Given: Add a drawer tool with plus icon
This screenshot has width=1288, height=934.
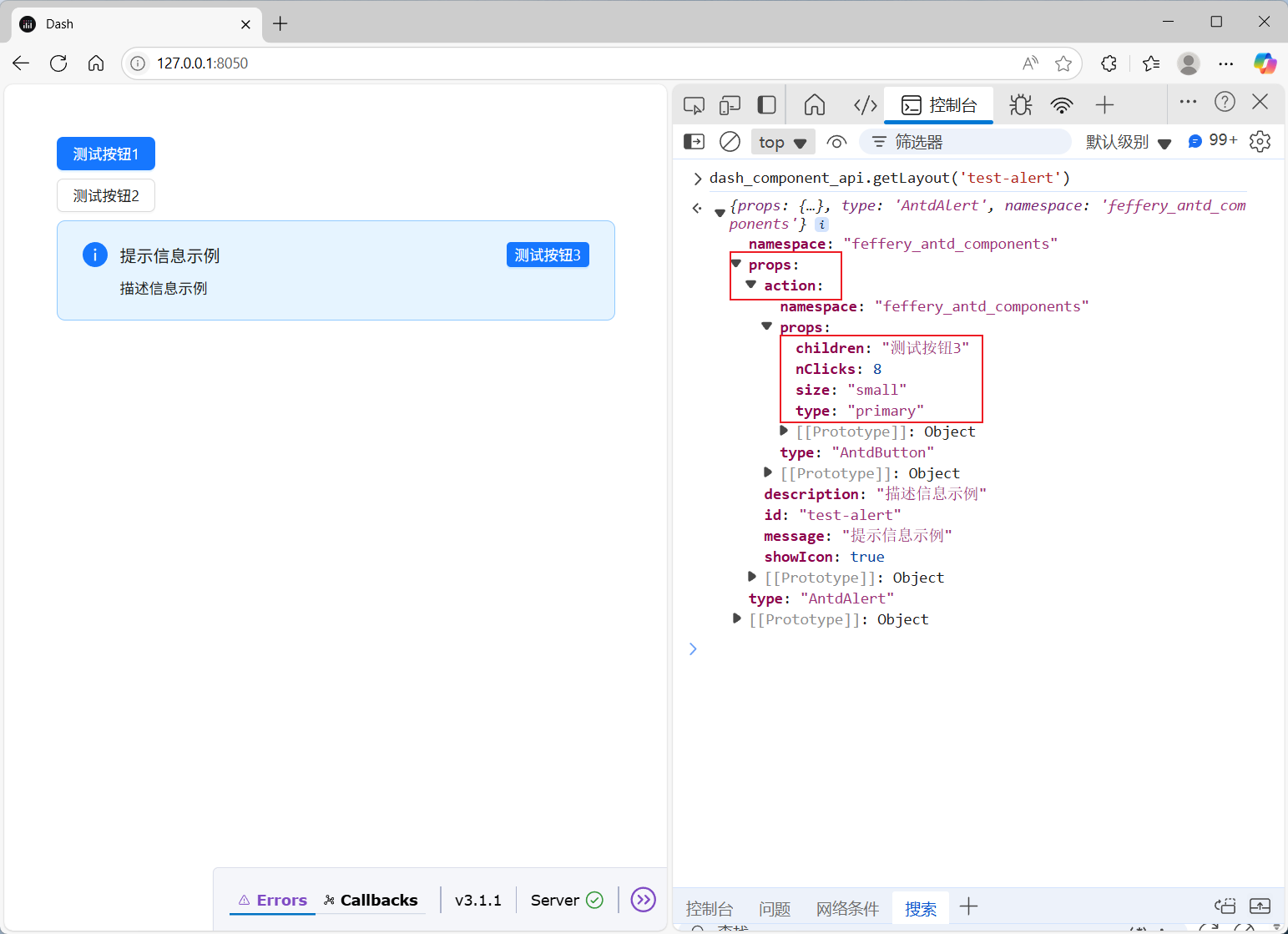Looking at the screenshot, I should click(x=968, y=906).
